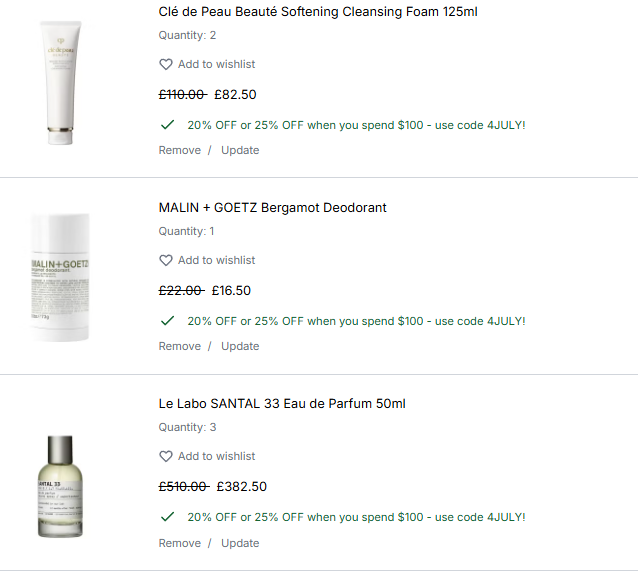Open MALIN + GOETZ deodorant product image
Image resolution: width=638 pixels, height=576 pixels.
(60, 277)
